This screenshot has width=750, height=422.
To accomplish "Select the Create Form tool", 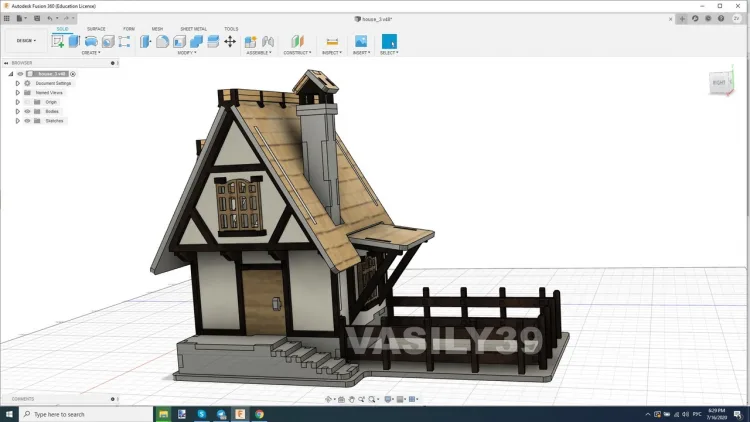I will coord(124,42).
